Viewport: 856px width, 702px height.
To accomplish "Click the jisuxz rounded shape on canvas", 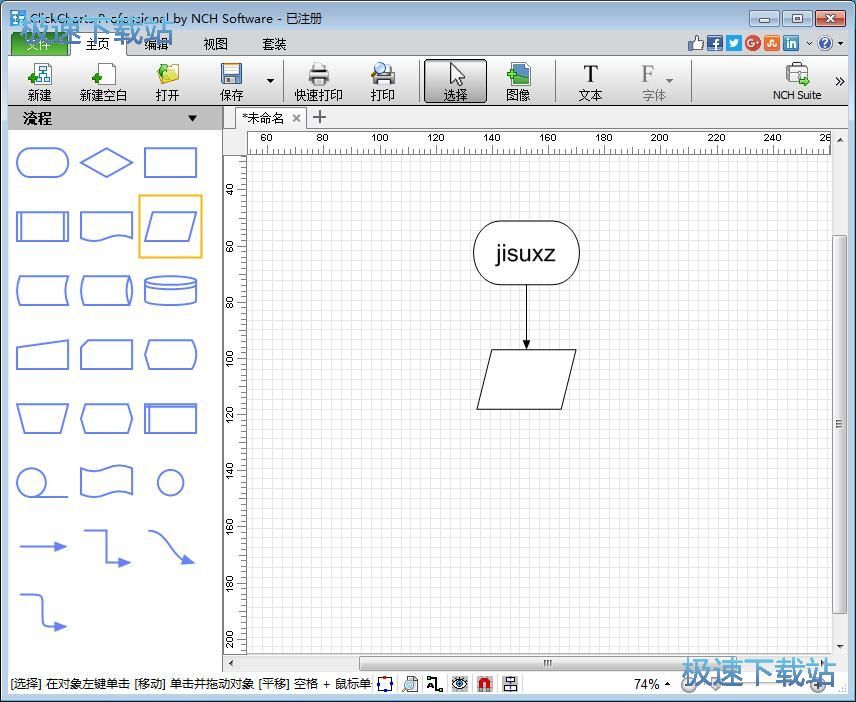I will (526, 253).
